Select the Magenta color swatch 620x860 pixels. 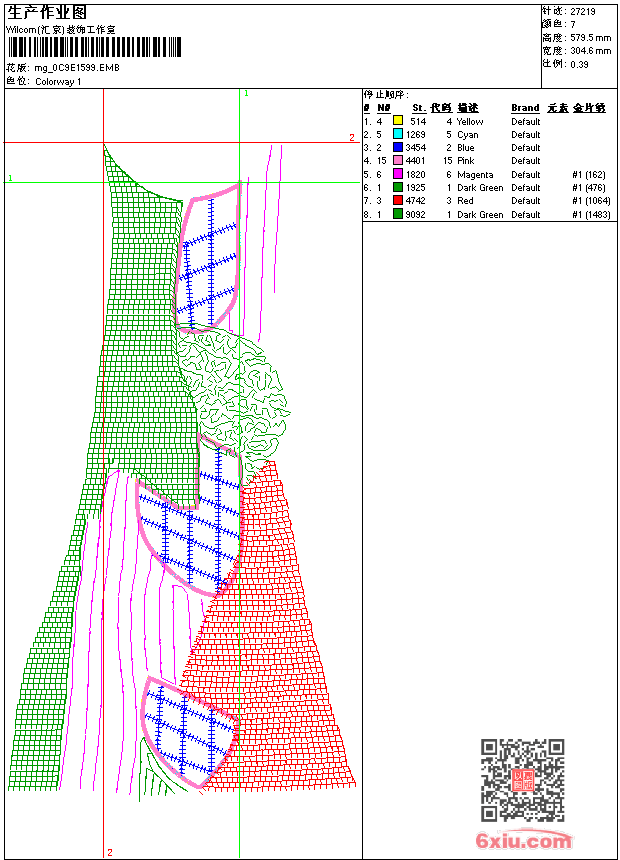[x=397, y=174]
